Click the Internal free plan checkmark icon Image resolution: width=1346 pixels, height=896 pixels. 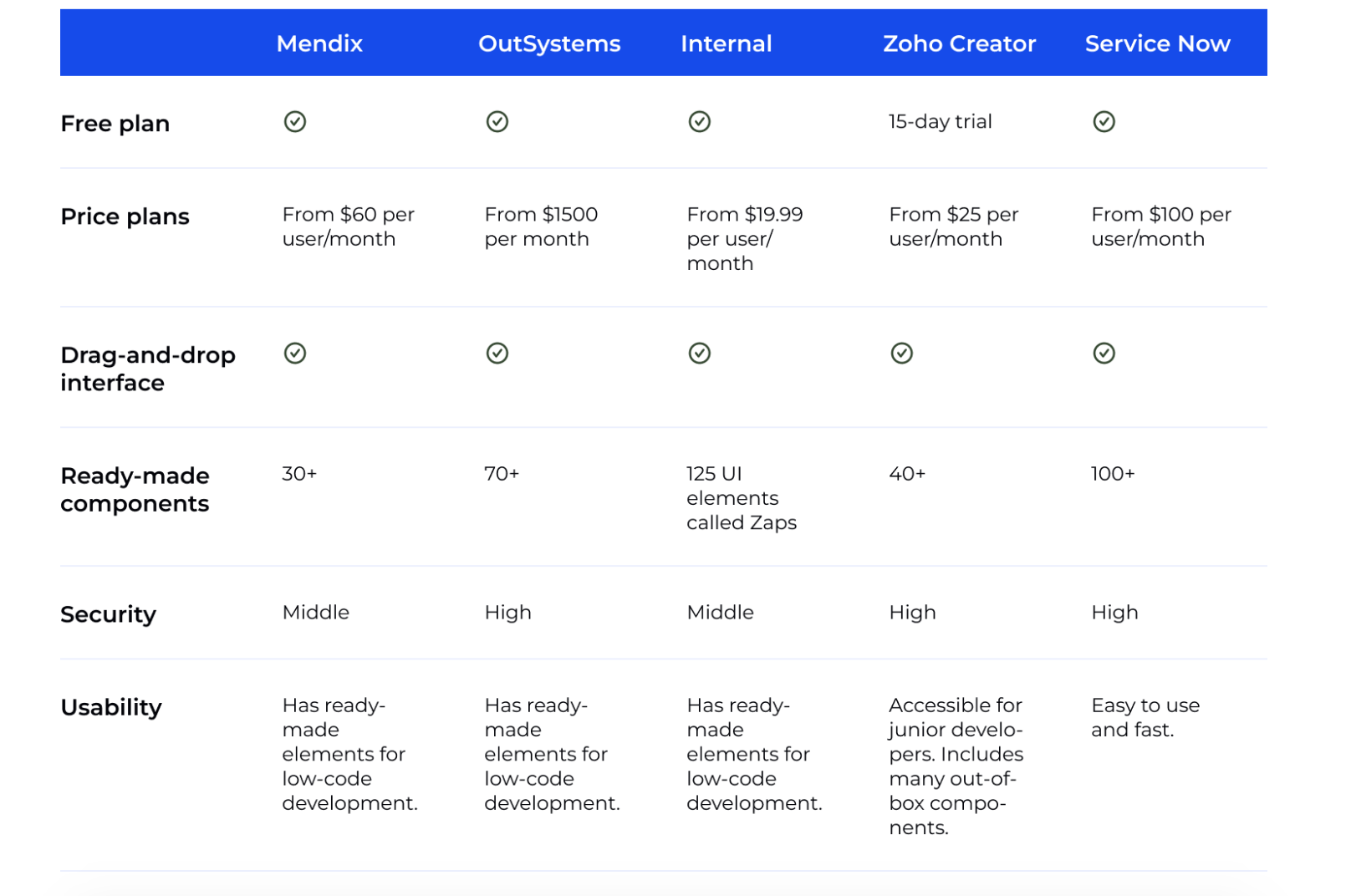point(700,122)
